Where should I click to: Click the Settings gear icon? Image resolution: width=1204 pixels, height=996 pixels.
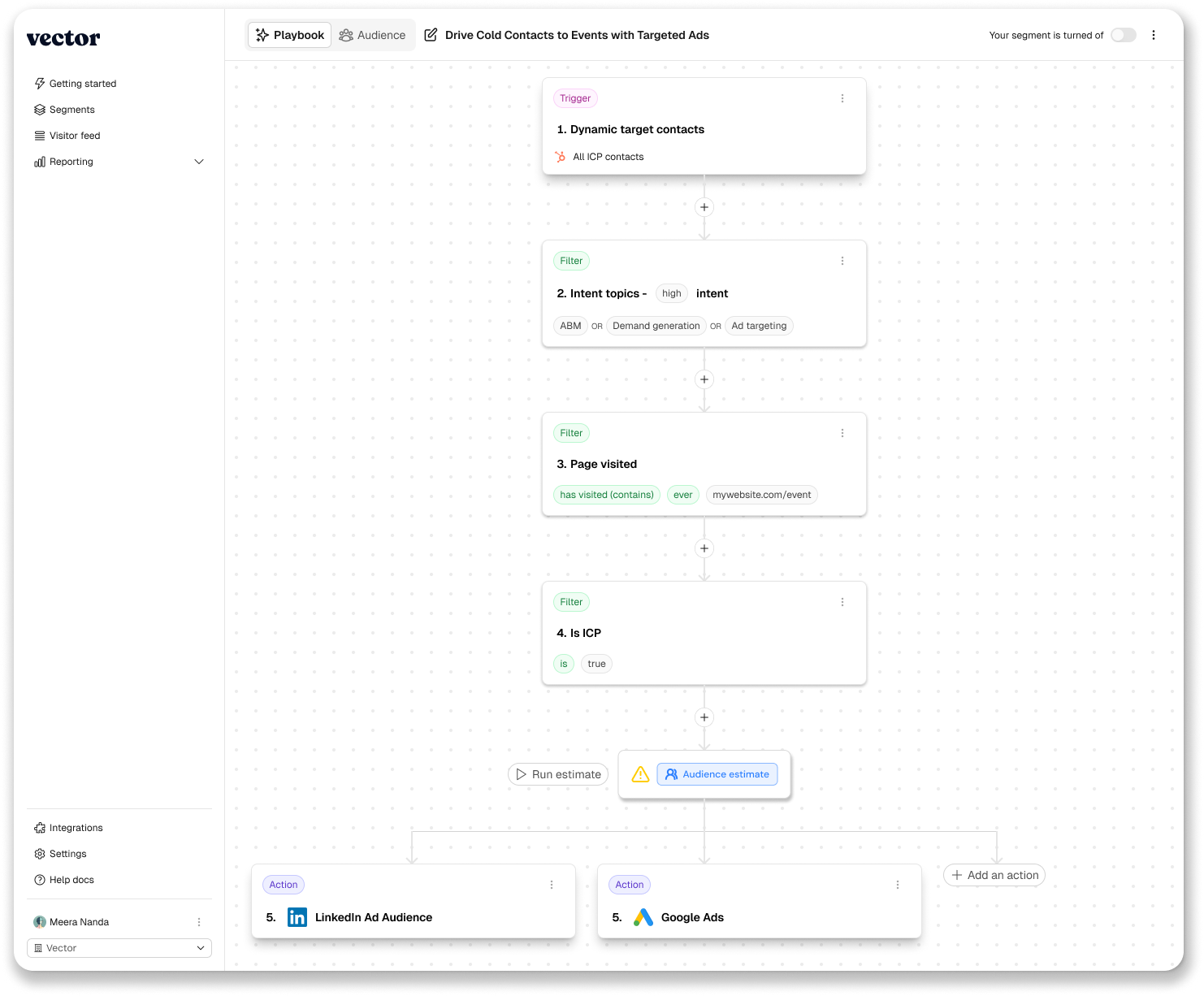(x=40, y=854)
